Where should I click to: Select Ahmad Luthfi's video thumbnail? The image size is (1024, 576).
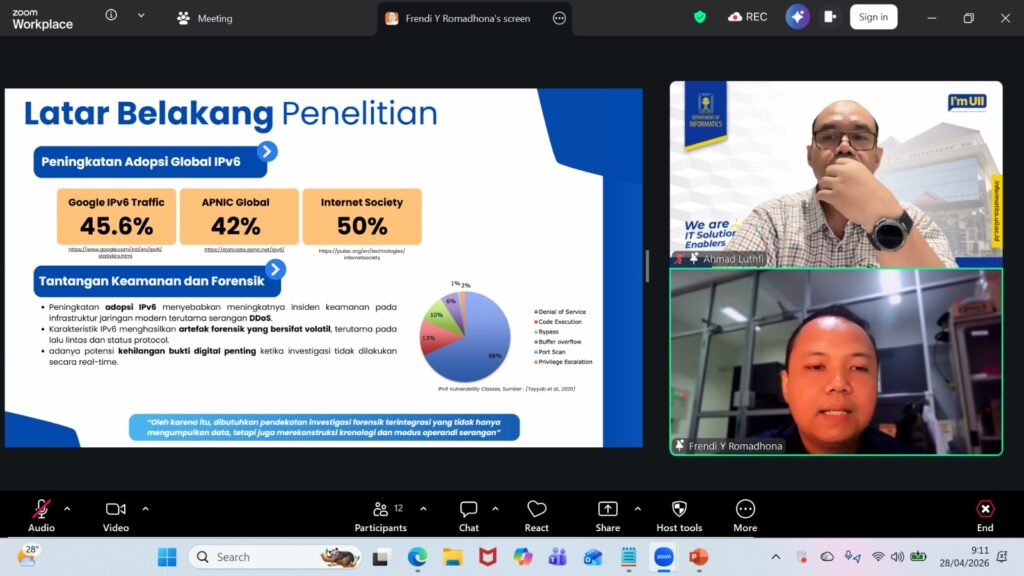835,174
